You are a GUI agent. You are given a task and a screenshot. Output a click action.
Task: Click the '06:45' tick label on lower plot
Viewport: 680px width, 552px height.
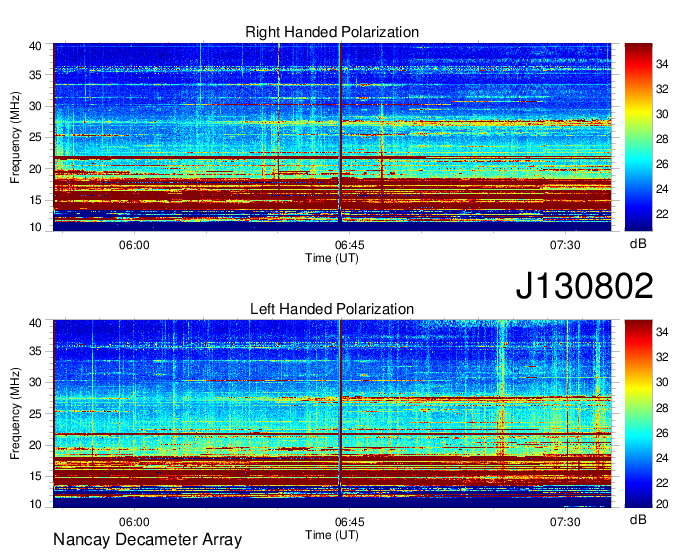coord(350,522)
